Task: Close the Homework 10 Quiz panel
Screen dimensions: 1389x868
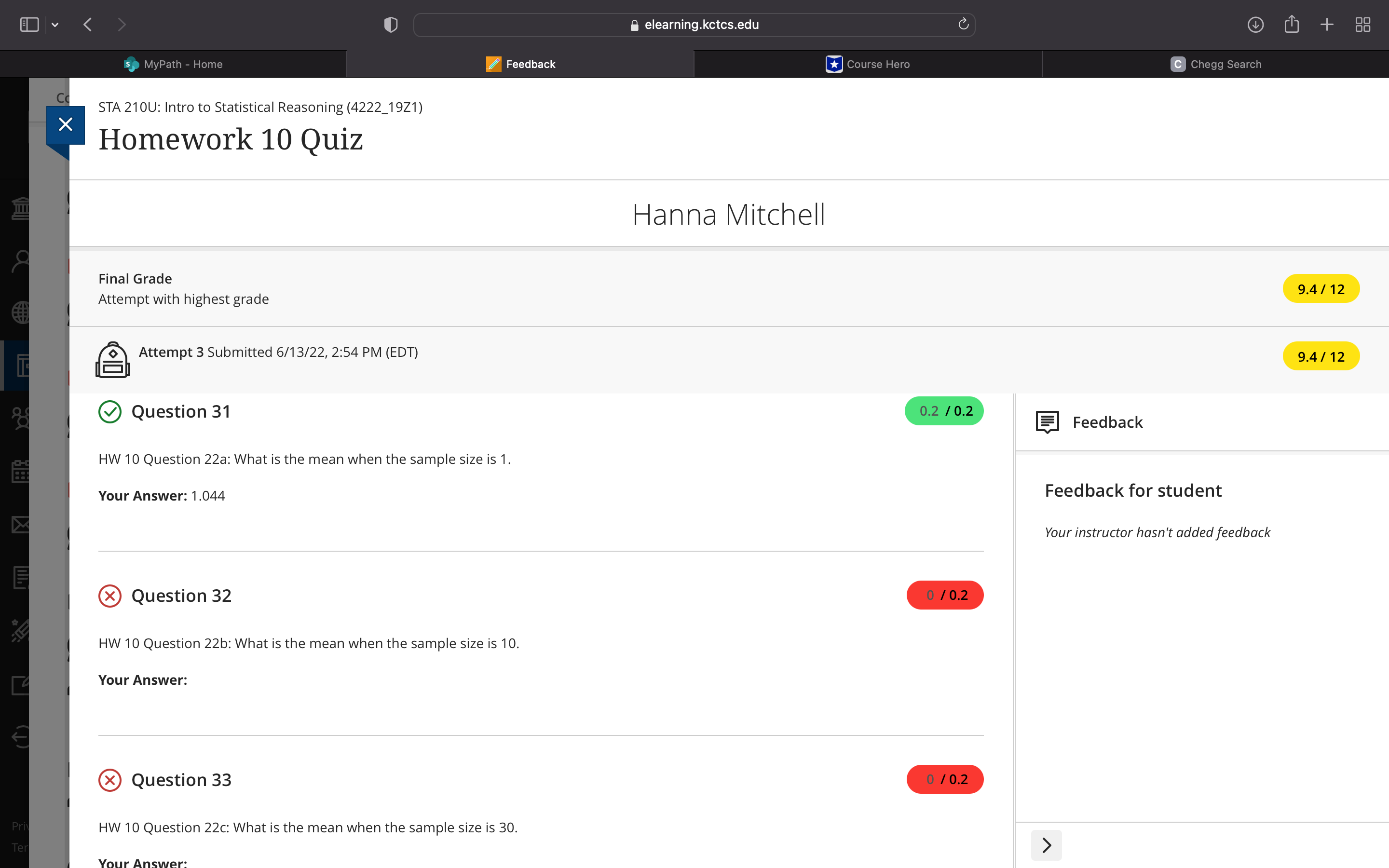Action: 66,124
